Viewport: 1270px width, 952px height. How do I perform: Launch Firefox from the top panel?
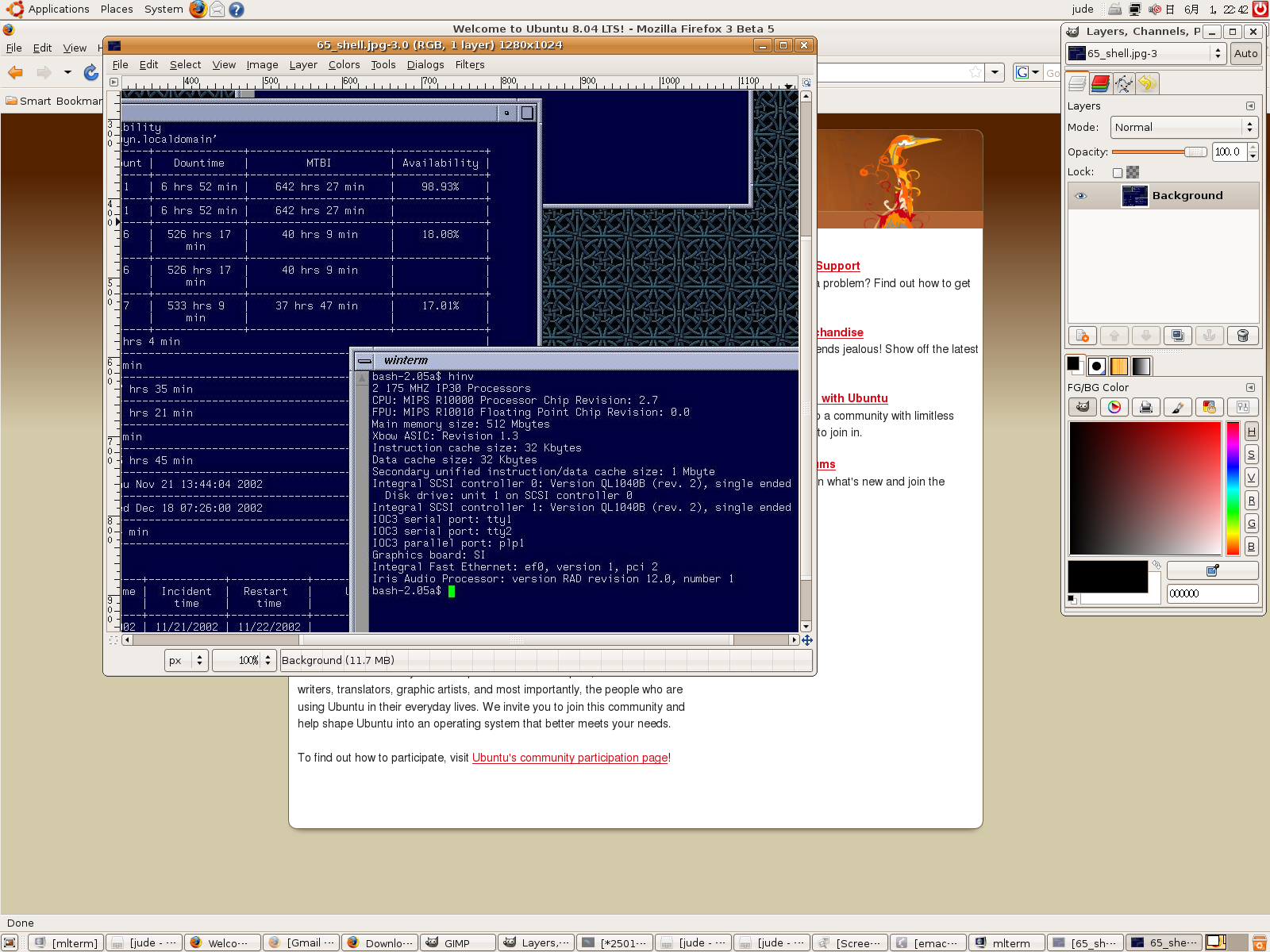198,10
